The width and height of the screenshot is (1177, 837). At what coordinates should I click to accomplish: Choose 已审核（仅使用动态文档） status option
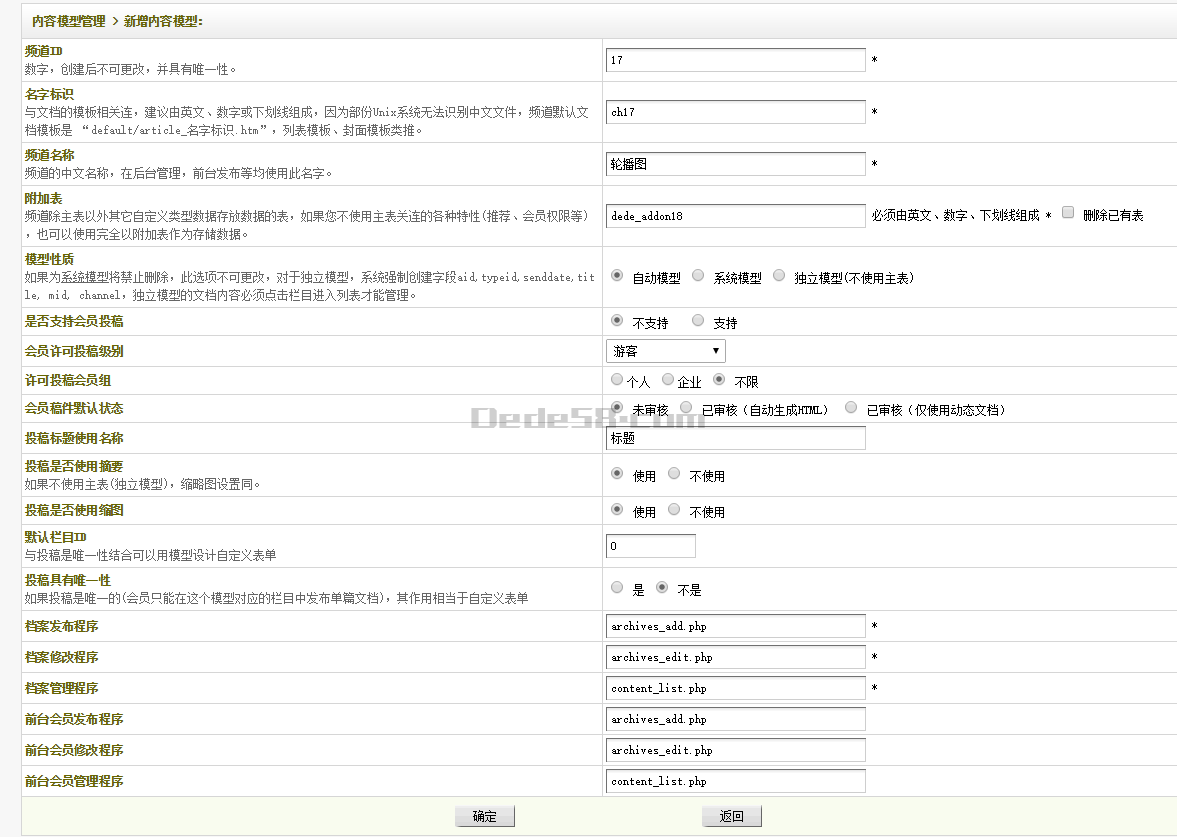point(851,408)
